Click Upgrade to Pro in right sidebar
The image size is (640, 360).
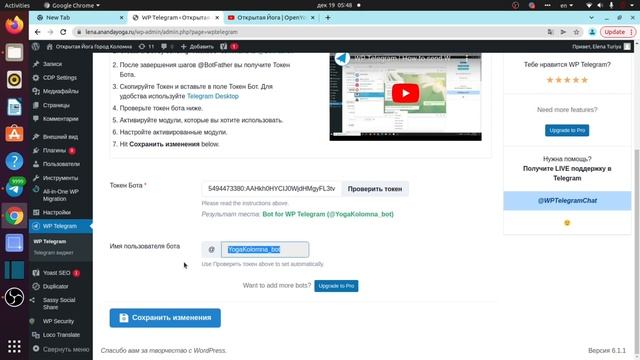[567, 130]
